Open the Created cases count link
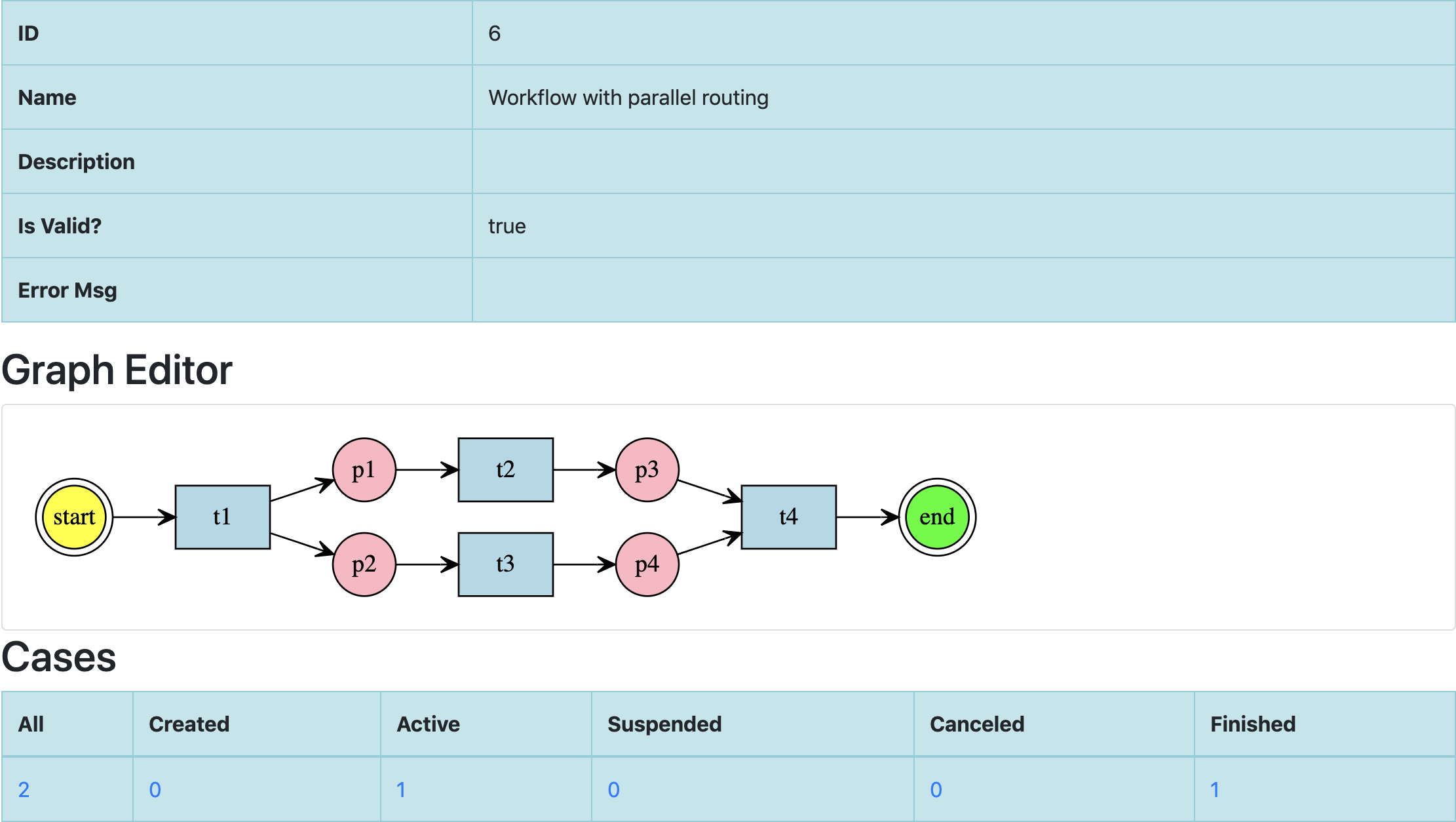This screenshot has height=822, width=1456. point(155,789)
